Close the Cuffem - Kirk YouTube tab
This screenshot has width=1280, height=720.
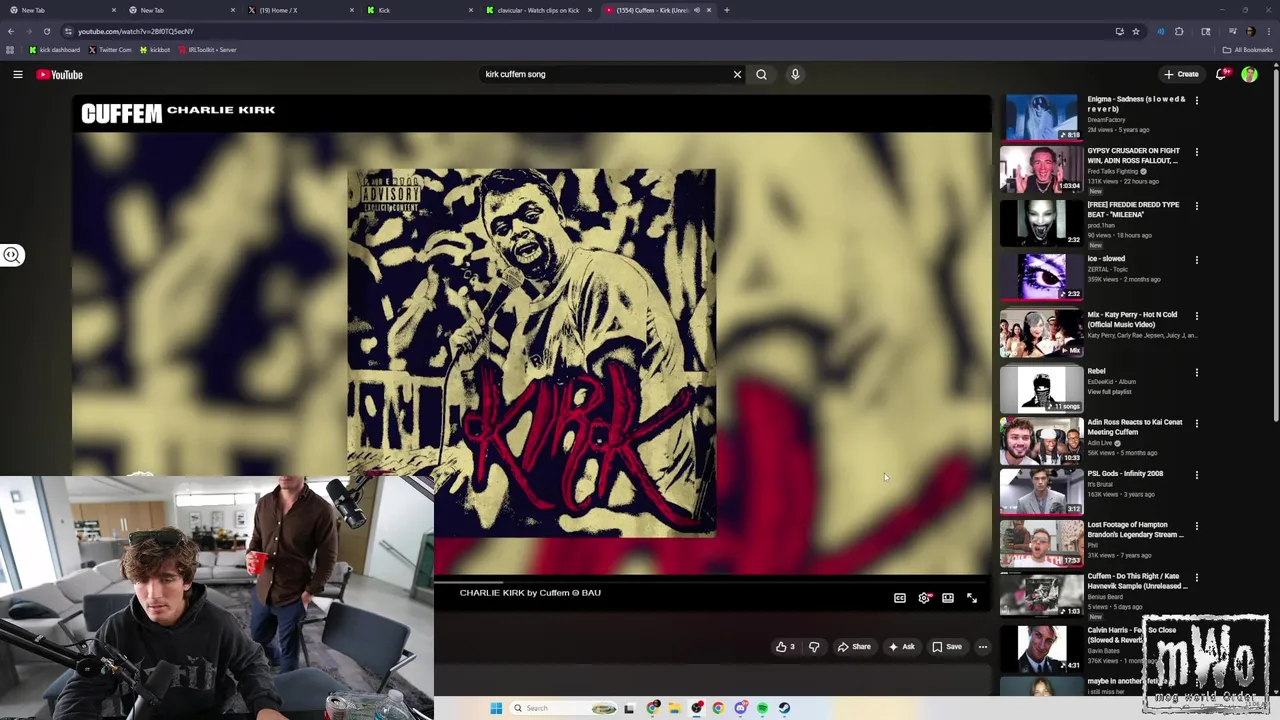[709, 10]
